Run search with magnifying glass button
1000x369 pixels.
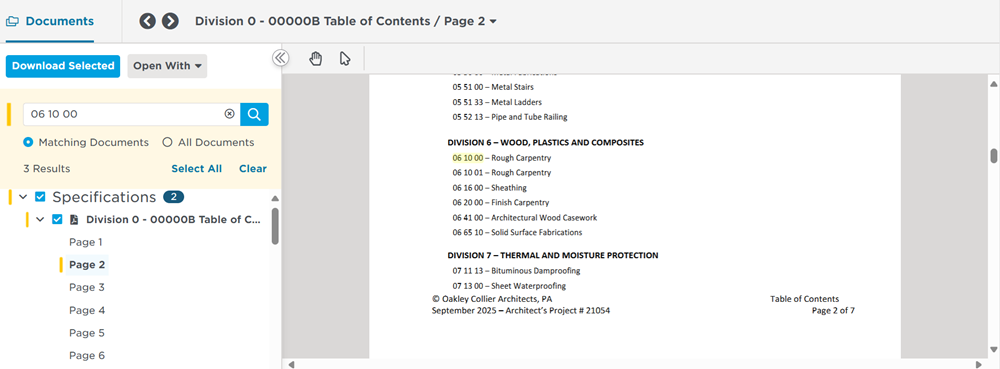click(x=254, y=114)
